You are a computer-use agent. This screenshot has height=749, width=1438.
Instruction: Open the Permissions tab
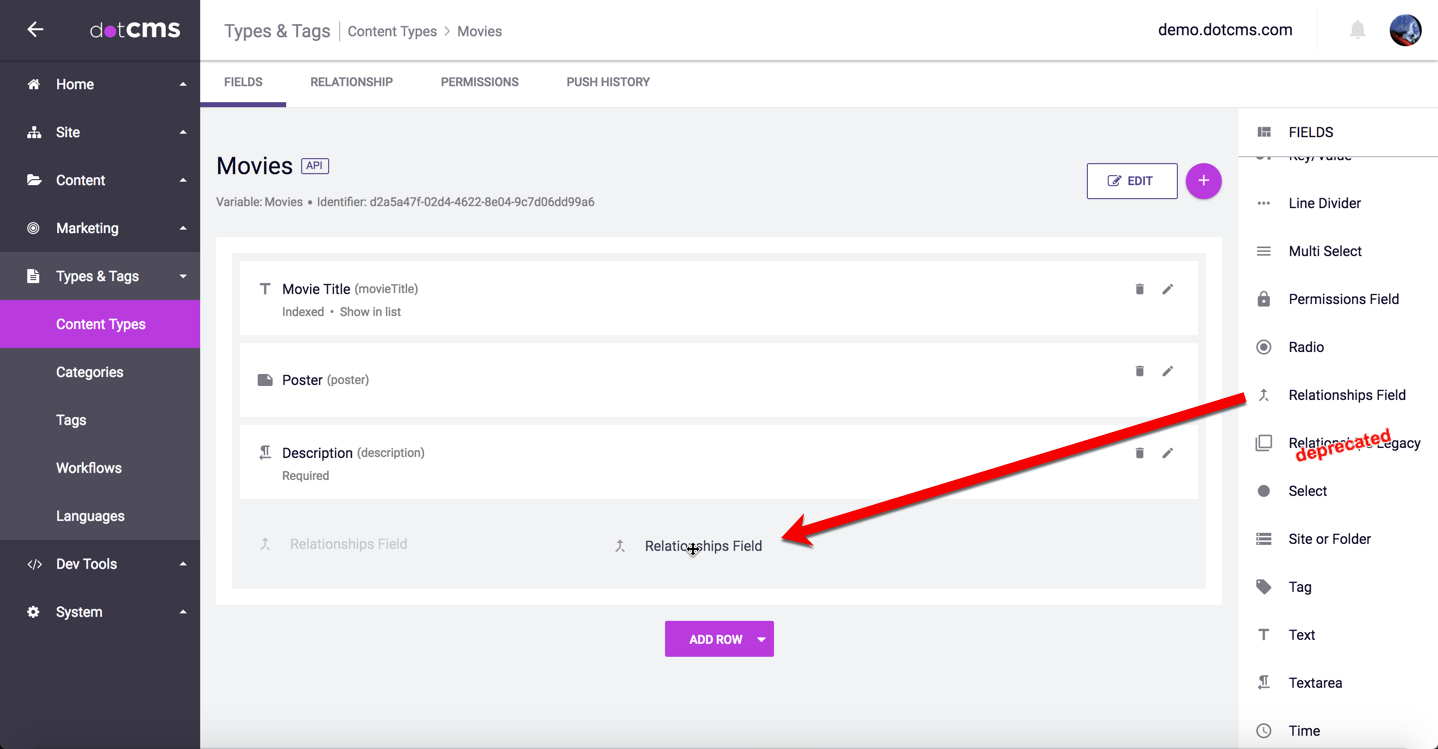[479, 82]
